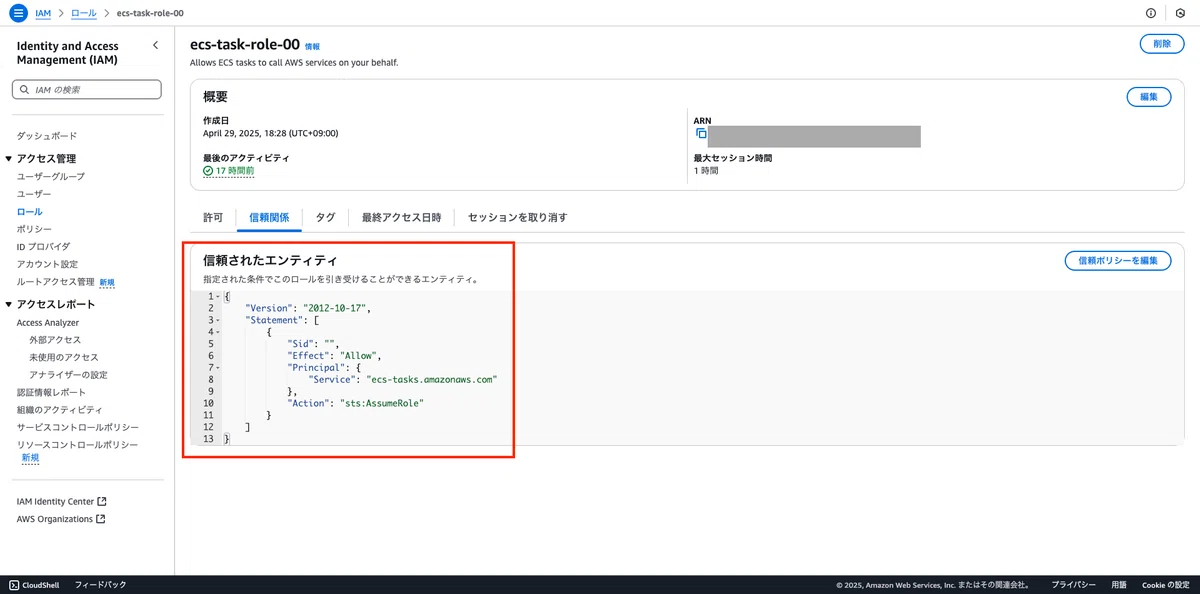Go to ロール breadcrumb link

pos(84,14)
